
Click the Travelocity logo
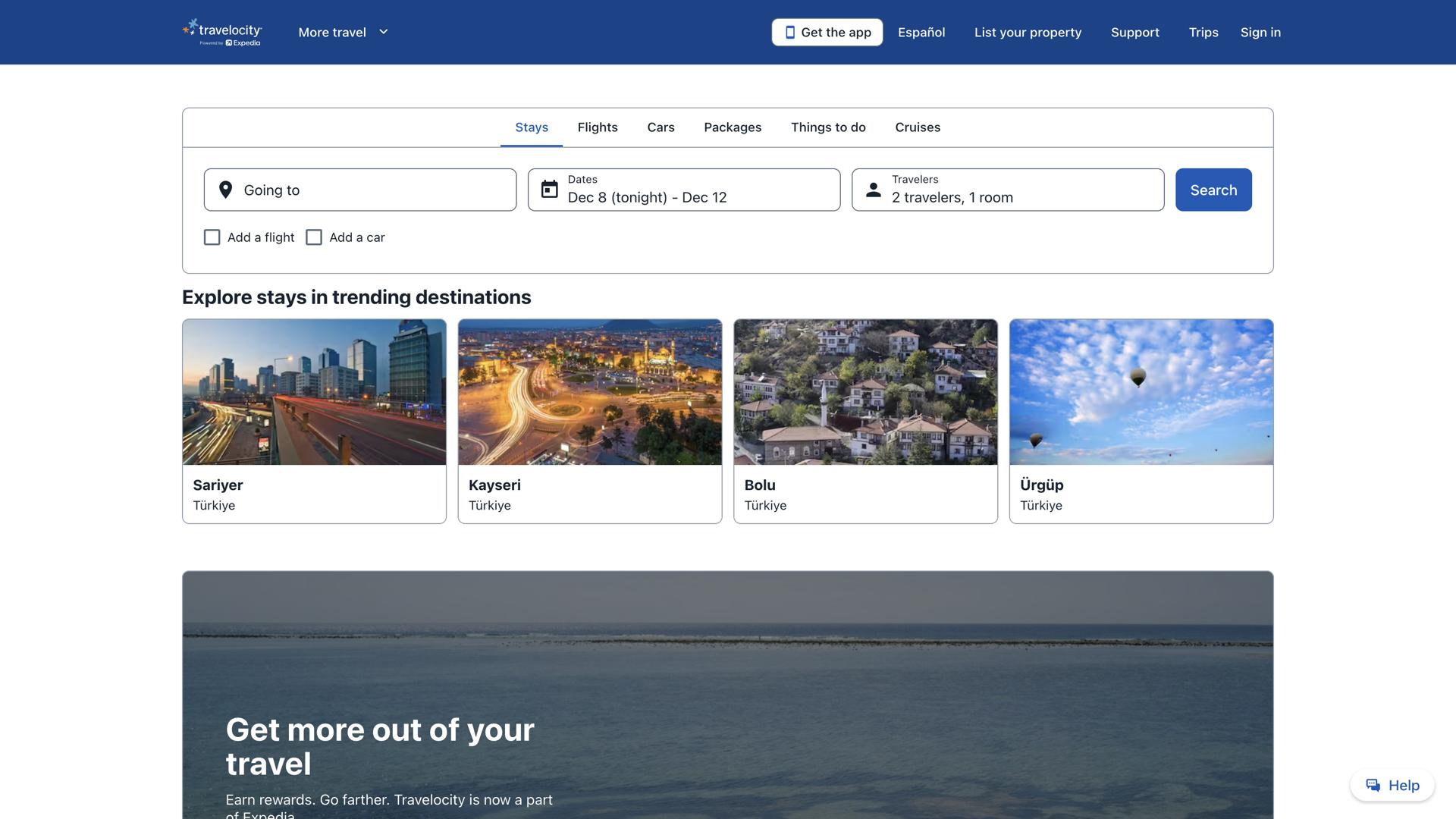[x=221, y=31]
